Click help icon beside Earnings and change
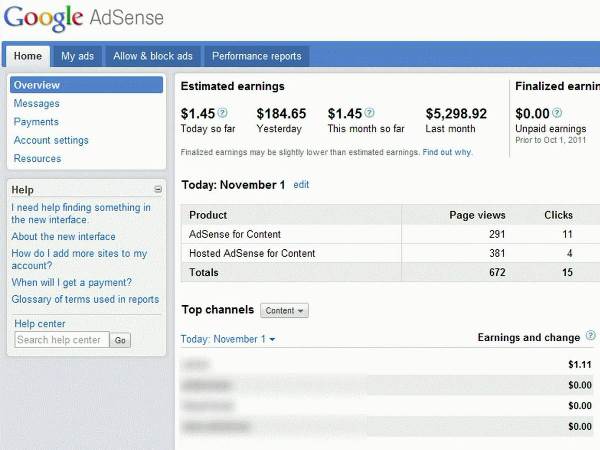This screenshot has width=600, height=450. (x=590, y=337)
